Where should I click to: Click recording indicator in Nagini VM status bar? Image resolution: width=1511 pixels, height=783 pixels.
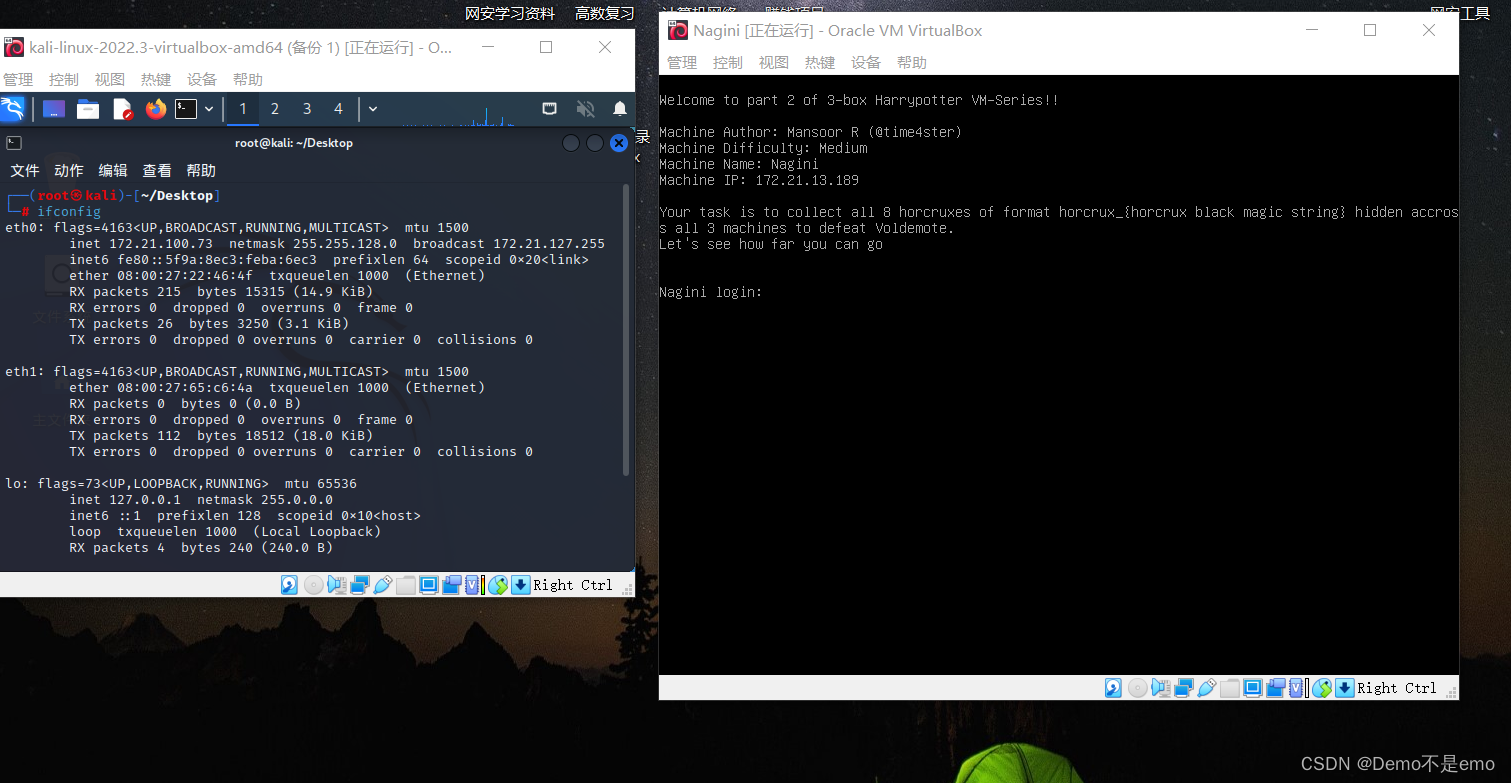pos(1276,688)
